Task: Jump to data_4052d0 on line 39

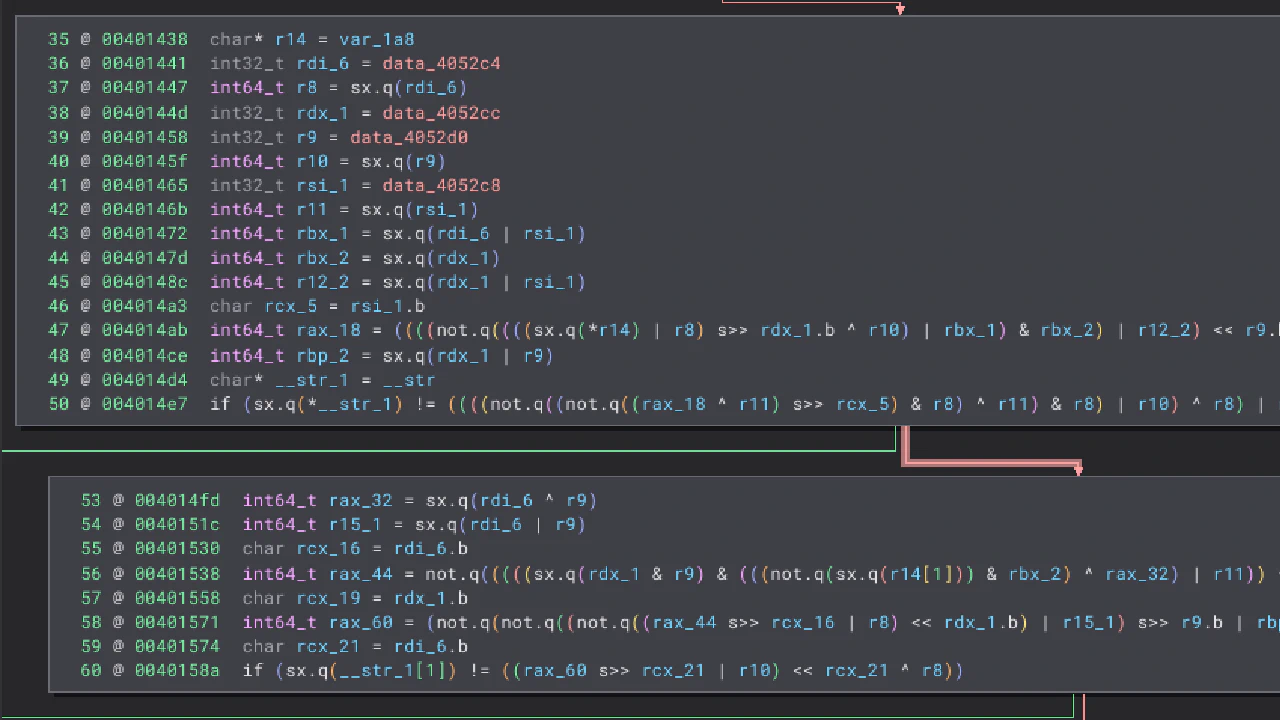Action: pos(408,137)
